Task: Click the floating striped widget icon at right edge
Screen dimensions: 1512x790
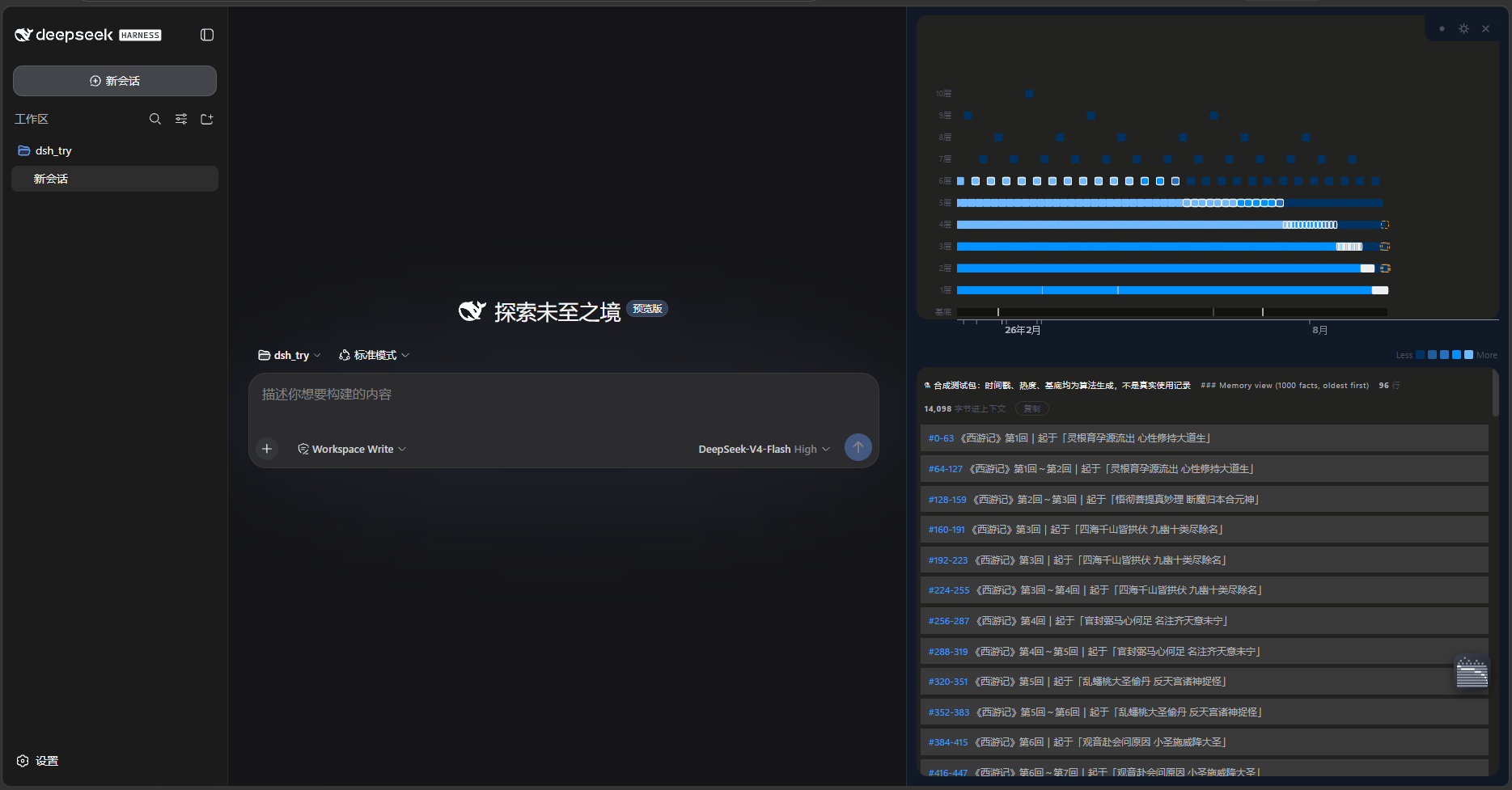Action: (1472, 673)
